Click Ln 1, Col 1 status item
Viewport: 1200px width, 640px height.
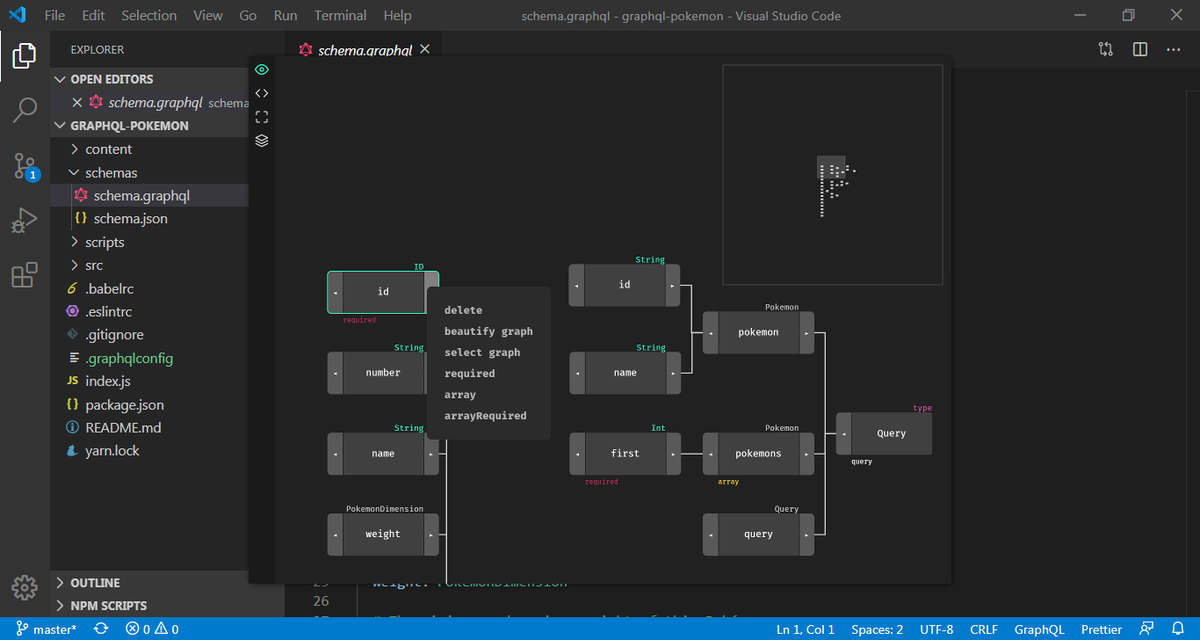[804, 629]
